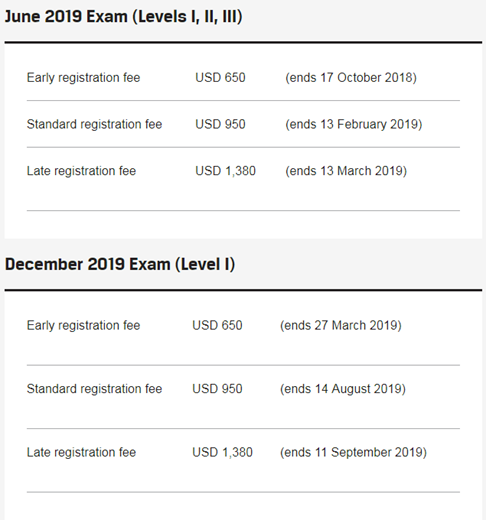
Task: Click ends 13 February 2019 text
Action: click(354, 124)
